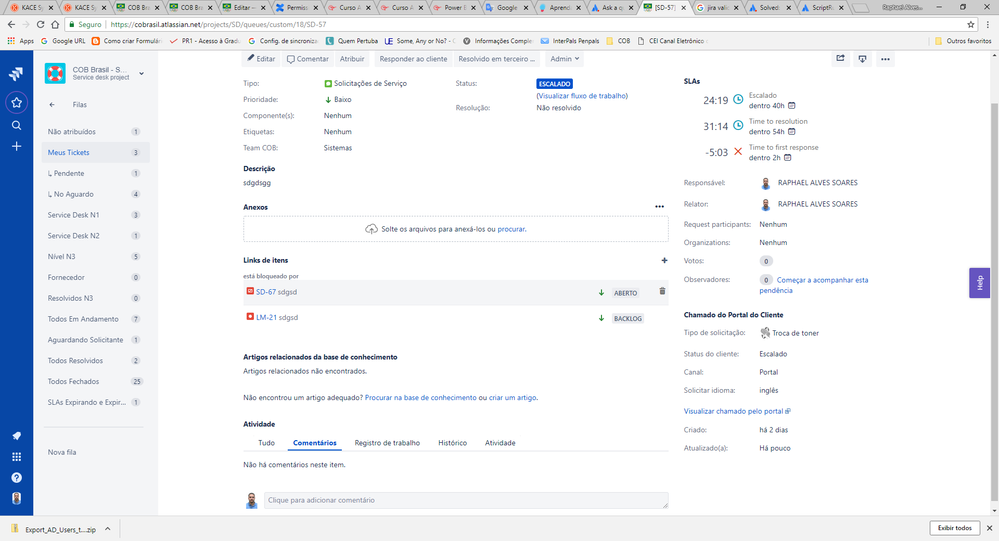Open calendar icon next to dentro 54h

point(792,132)
